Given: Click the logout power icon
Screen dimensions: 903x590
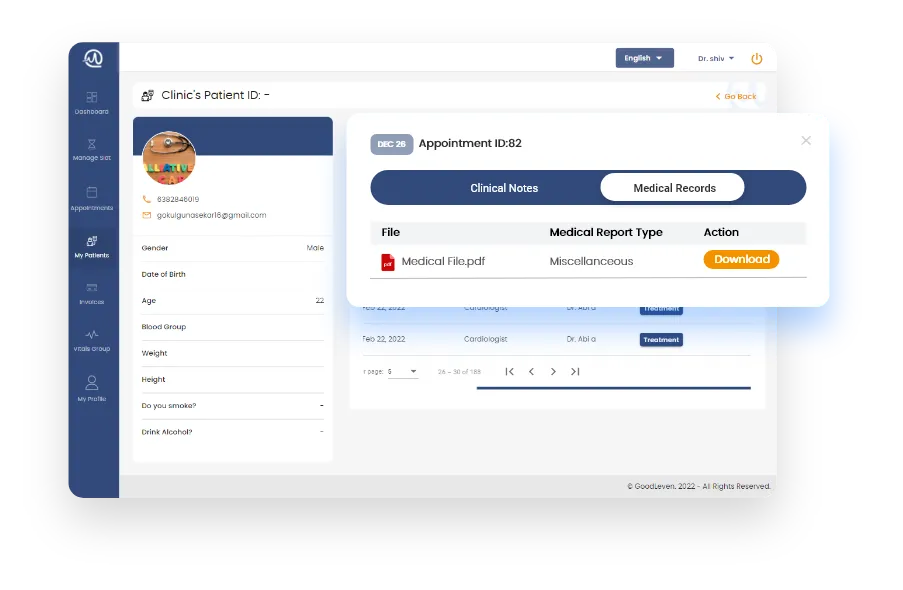Looking at the screenshot, I should click(x=757, y=58).
